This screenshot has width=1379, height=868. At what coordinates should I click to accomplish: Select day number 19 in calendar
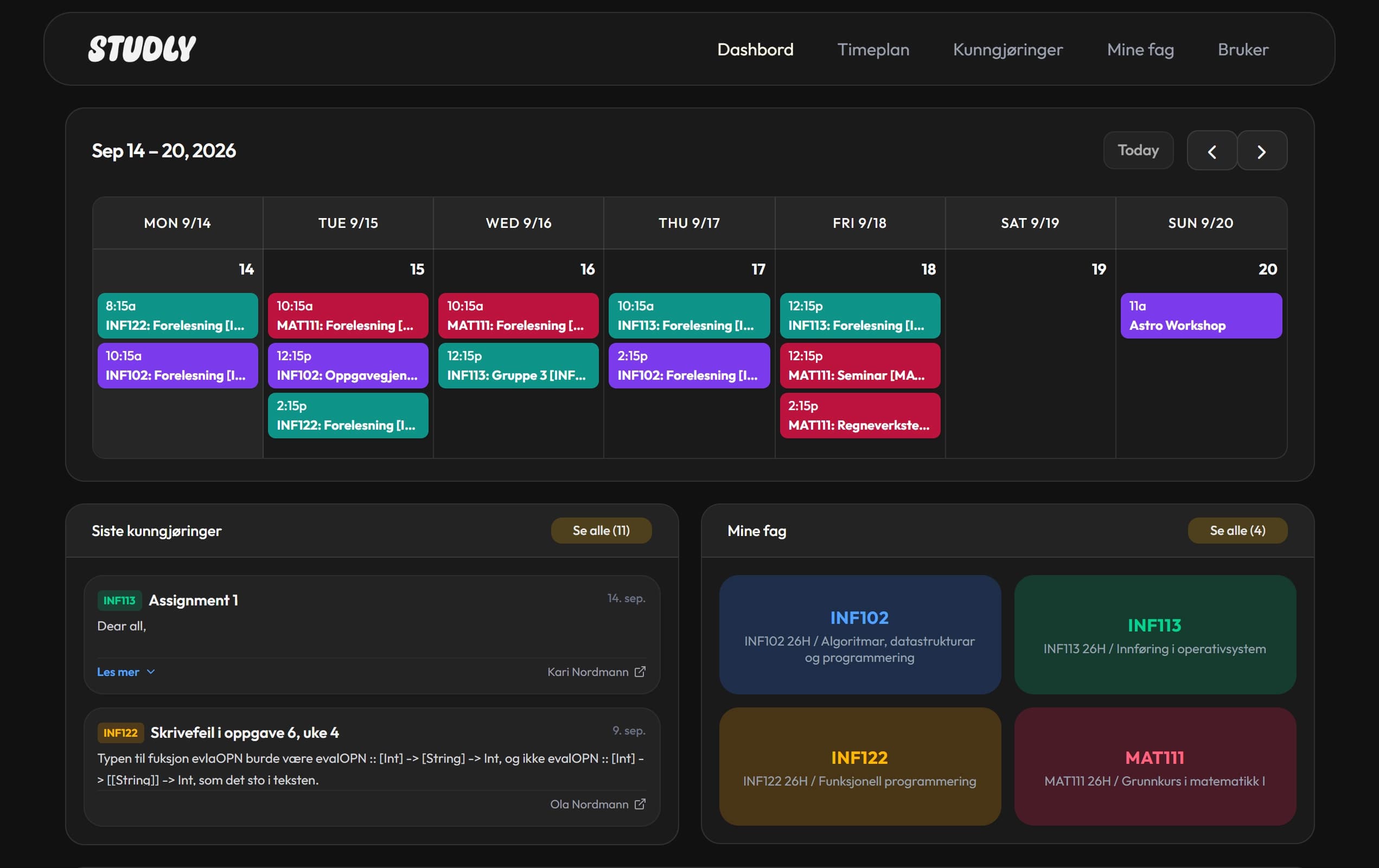[x=1099, y=269]
